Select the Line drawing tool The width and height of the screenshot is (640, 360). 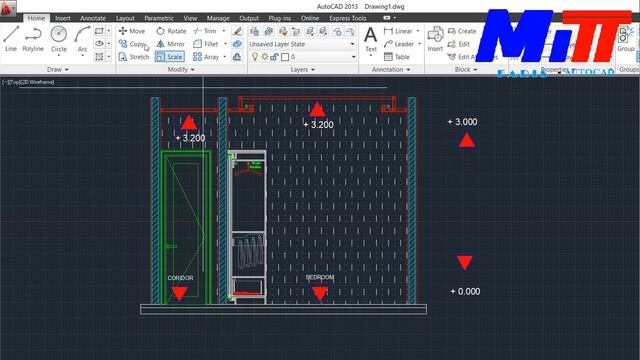point(11,39)
